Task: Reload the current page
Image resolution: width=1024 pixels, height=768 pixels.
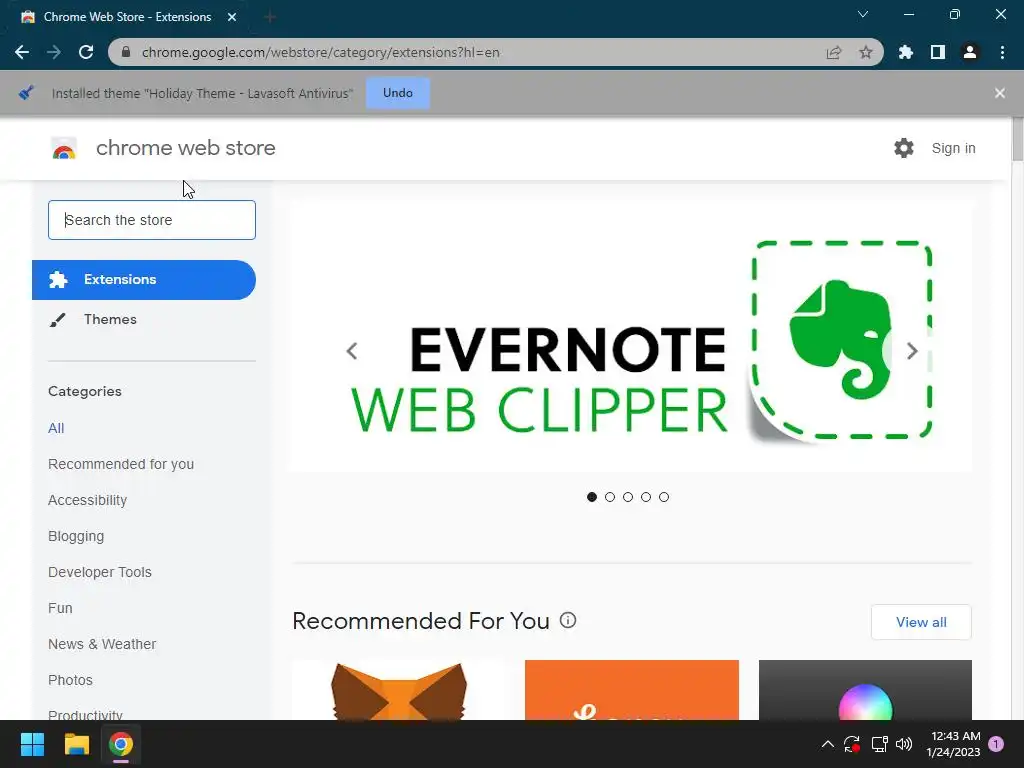Action: [86, 52]
